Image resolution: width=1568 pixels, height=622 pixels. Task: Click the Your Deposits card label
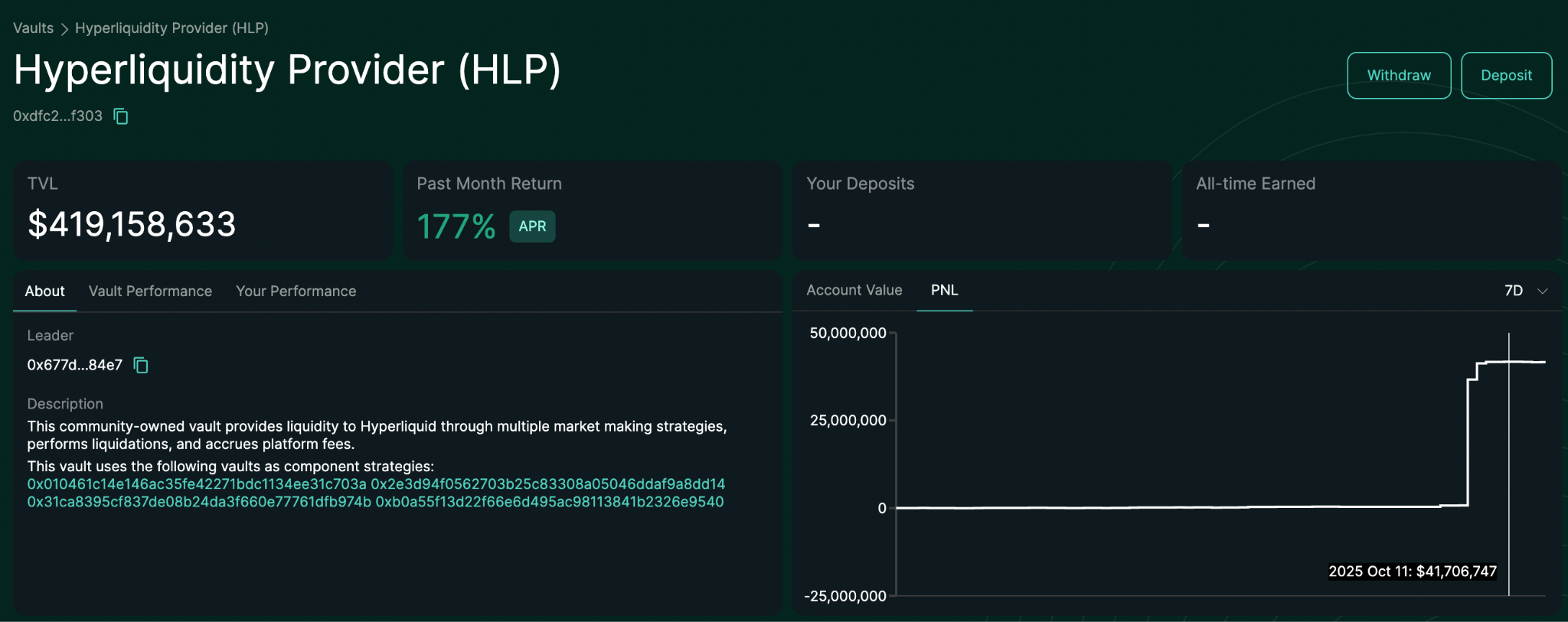tap(861, 184)
